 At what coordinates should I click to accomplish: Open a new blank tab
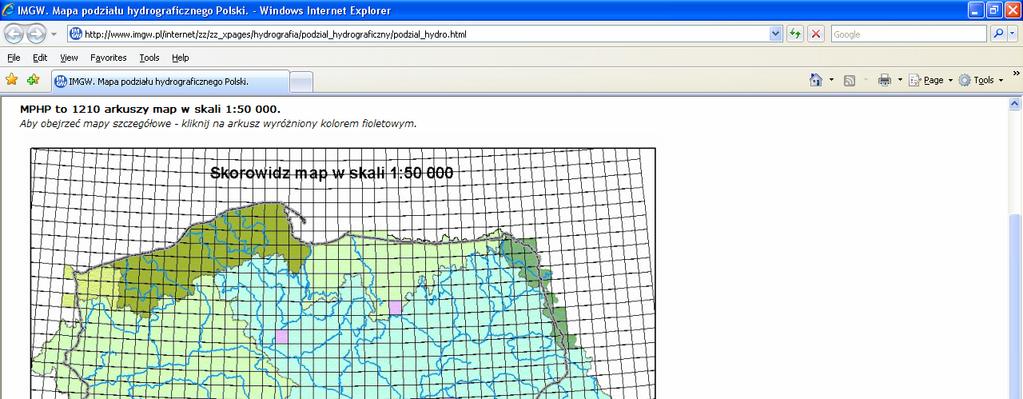[x=301, y=82]
